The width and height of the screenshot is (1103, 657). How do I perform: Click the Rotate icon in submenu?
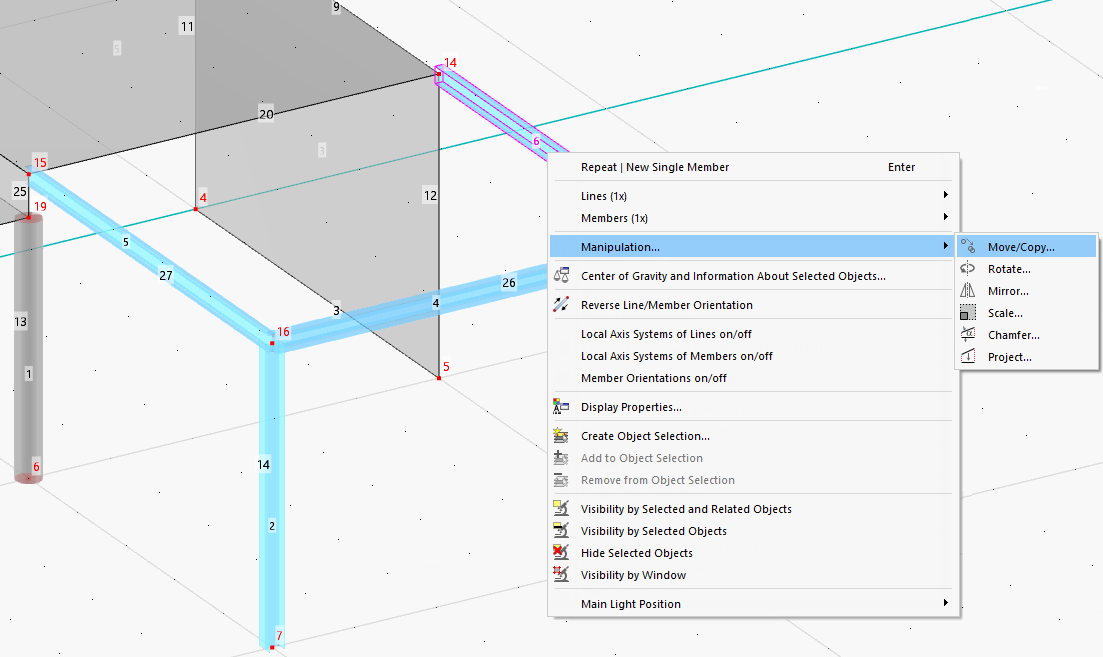point(969,268)
